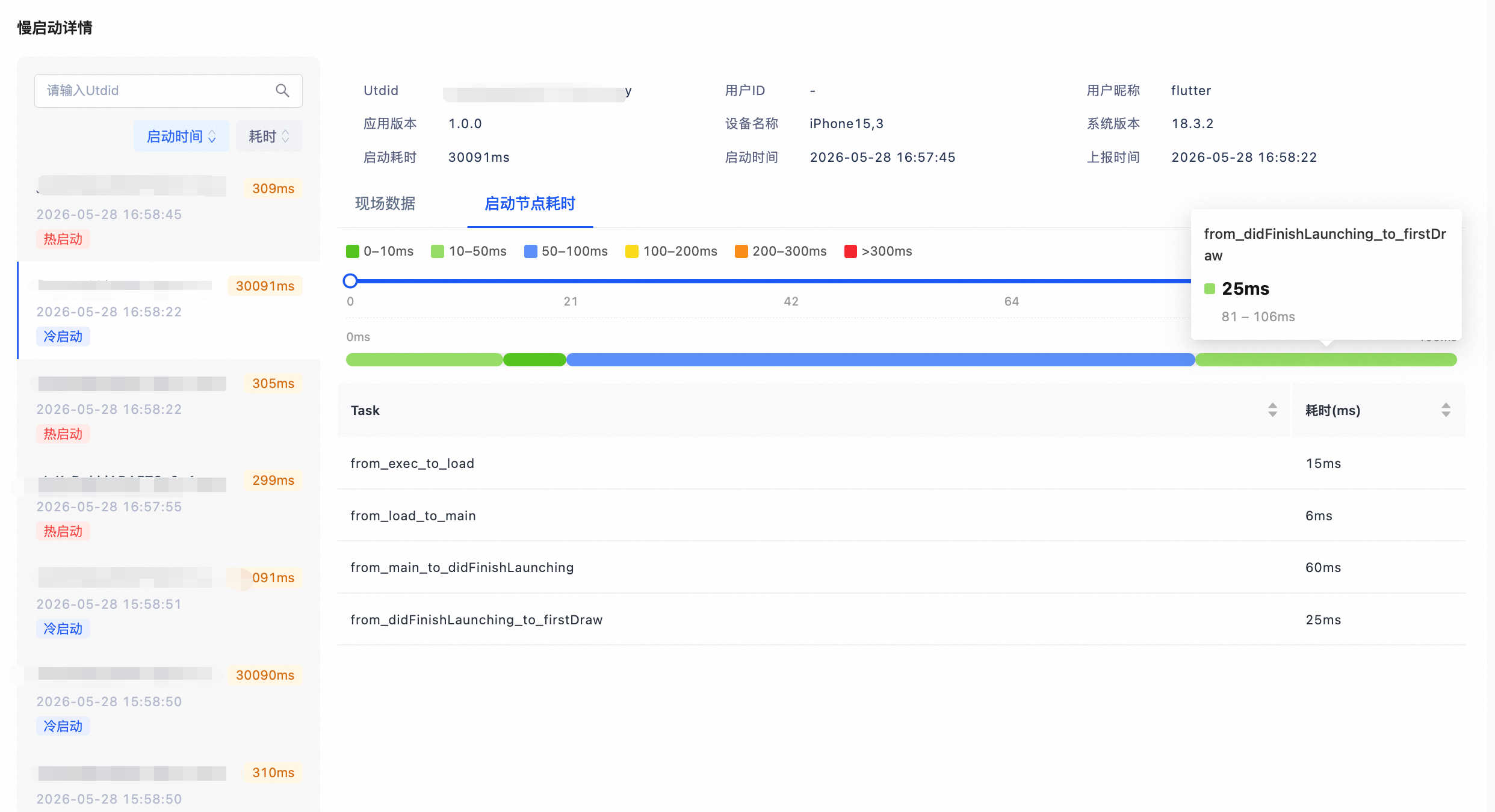
Task: Sort the 耗时(ms) column via its arrows
Action: pos(1446,410)
